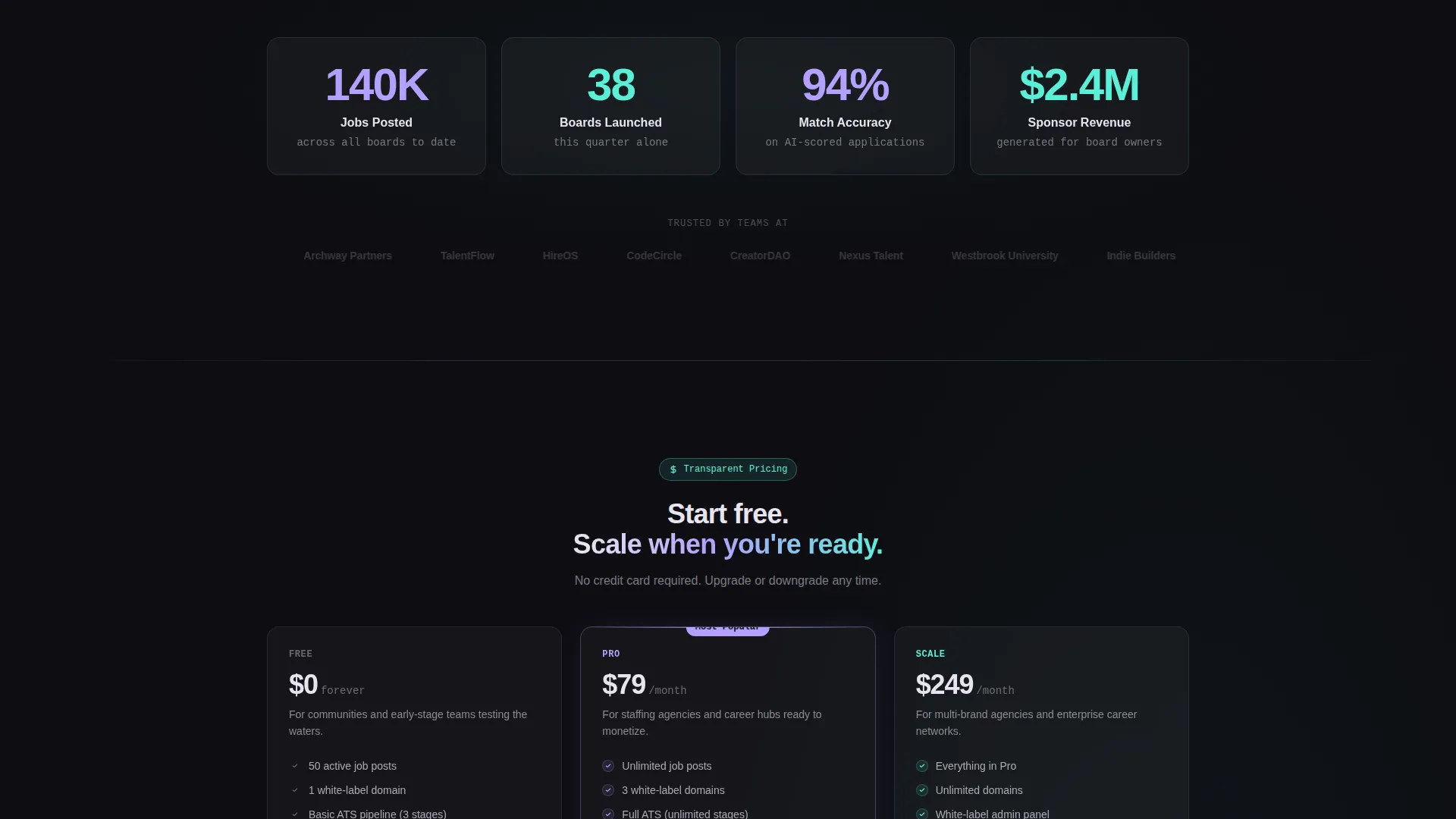Open the CreatorDAO logo link

pyautogui.click(x=760, y=256)
